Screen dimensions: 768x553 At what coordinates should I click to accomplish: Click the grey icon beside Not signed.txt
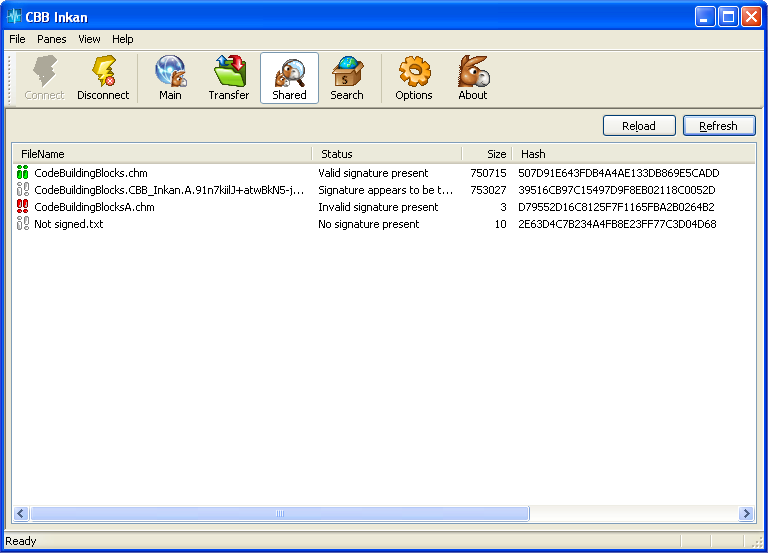click(x=23, y=224)
